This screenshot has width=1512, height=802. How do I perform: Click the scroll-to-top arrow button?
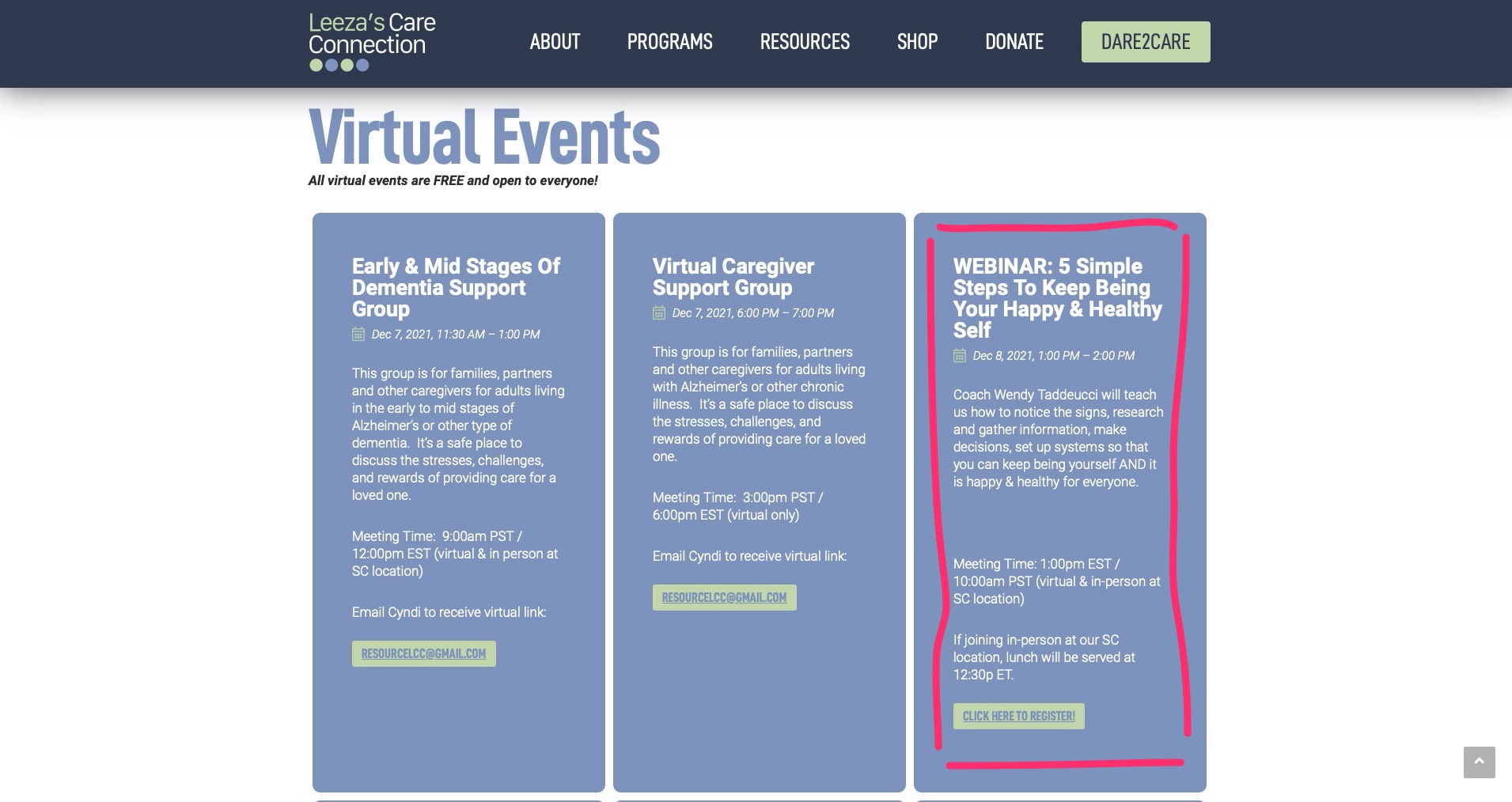point(1479,762)
